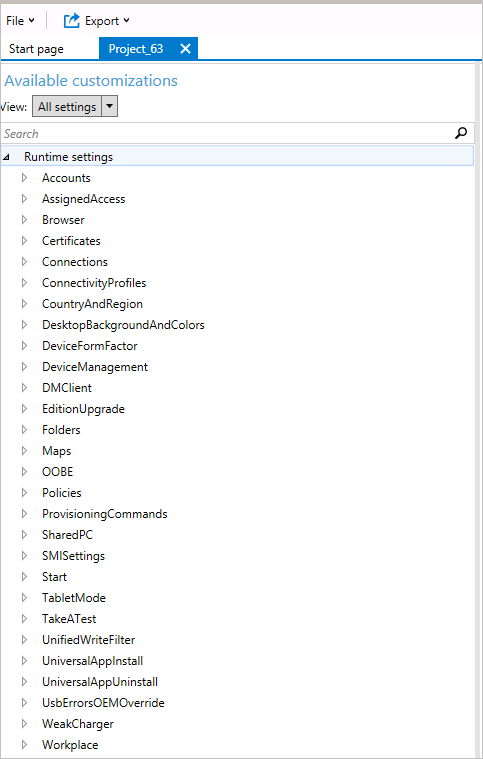The height and width of the screenshot is (759, 483).
Task: Open the Export menu
Action: (107, 21)
